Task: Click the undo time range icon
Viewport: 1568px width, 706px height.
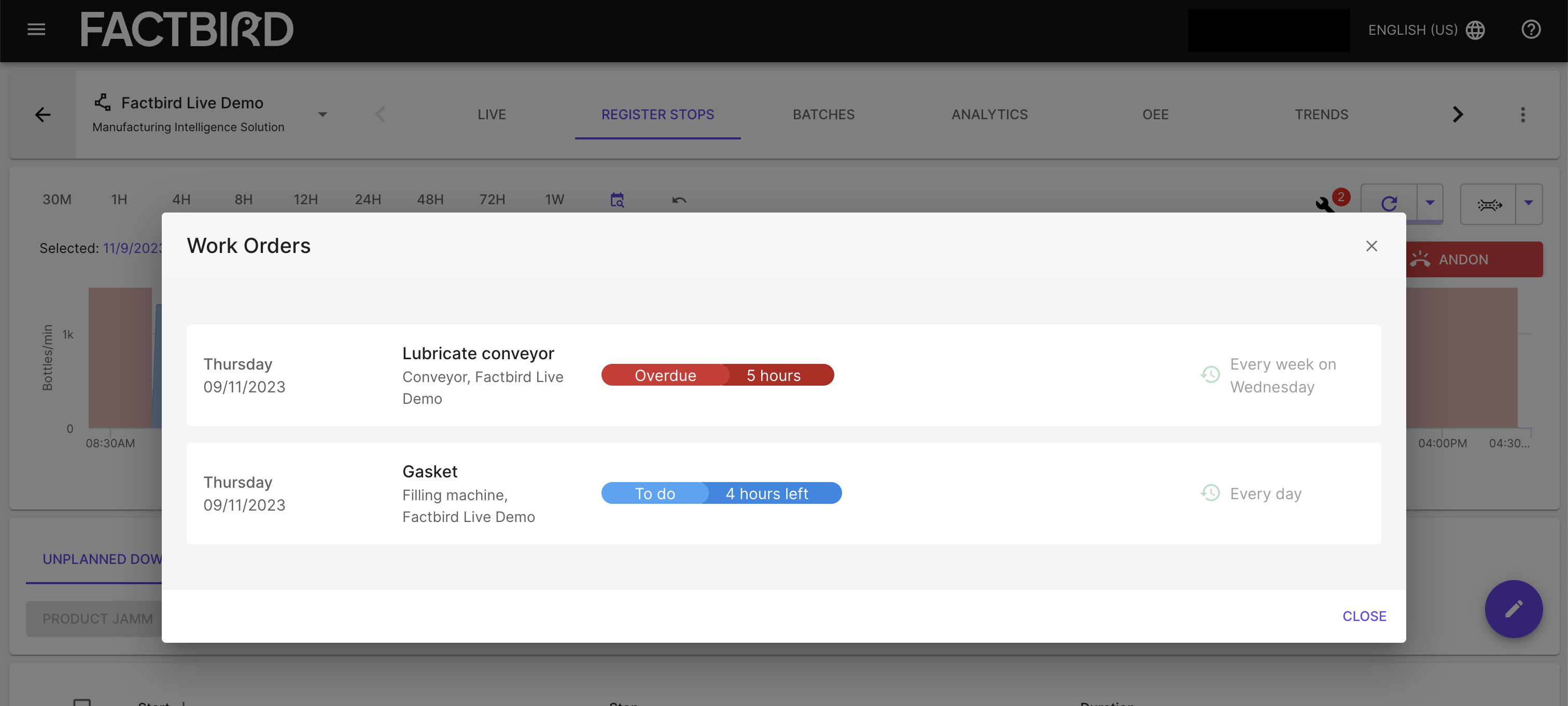Action: pos(679,200)
